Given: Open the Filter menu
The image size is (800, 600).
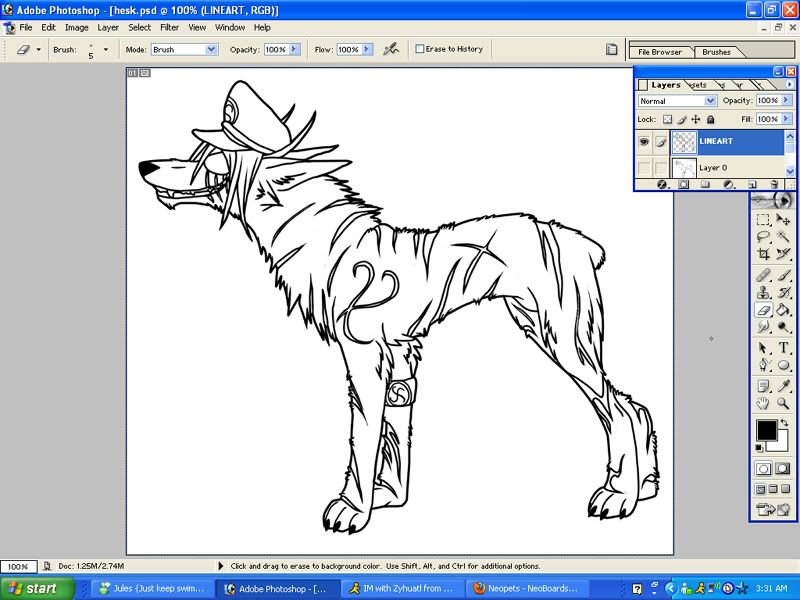Looking at the screenshot, I should [170, 27].
